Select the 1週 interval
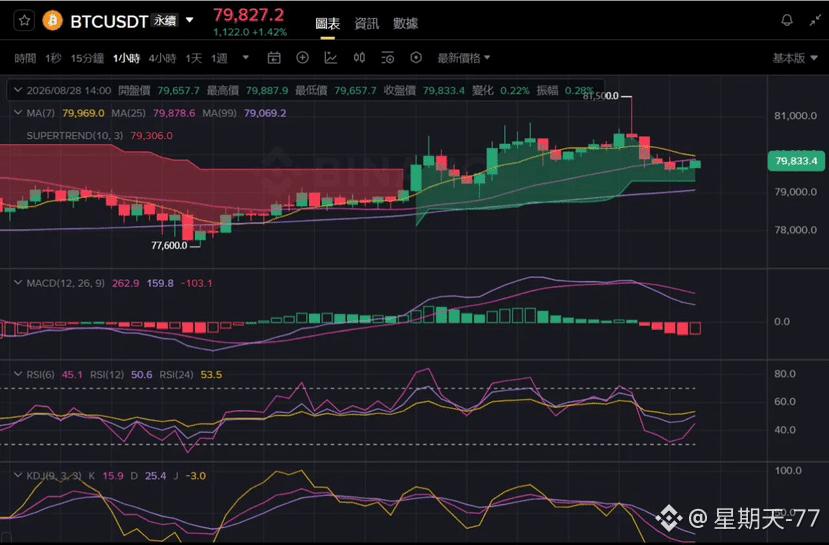Image resolution: width=829 pixels, height=545 pixels. tap(219, 58)
